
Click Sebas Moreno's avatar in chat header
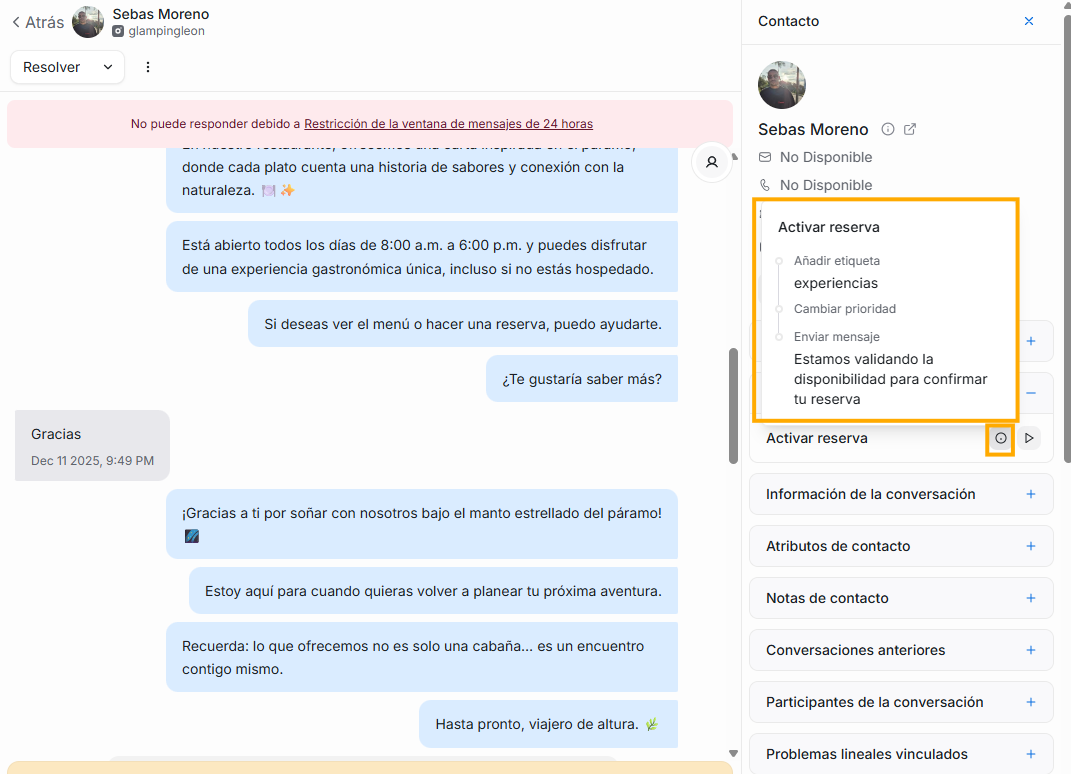click(88, 22)
